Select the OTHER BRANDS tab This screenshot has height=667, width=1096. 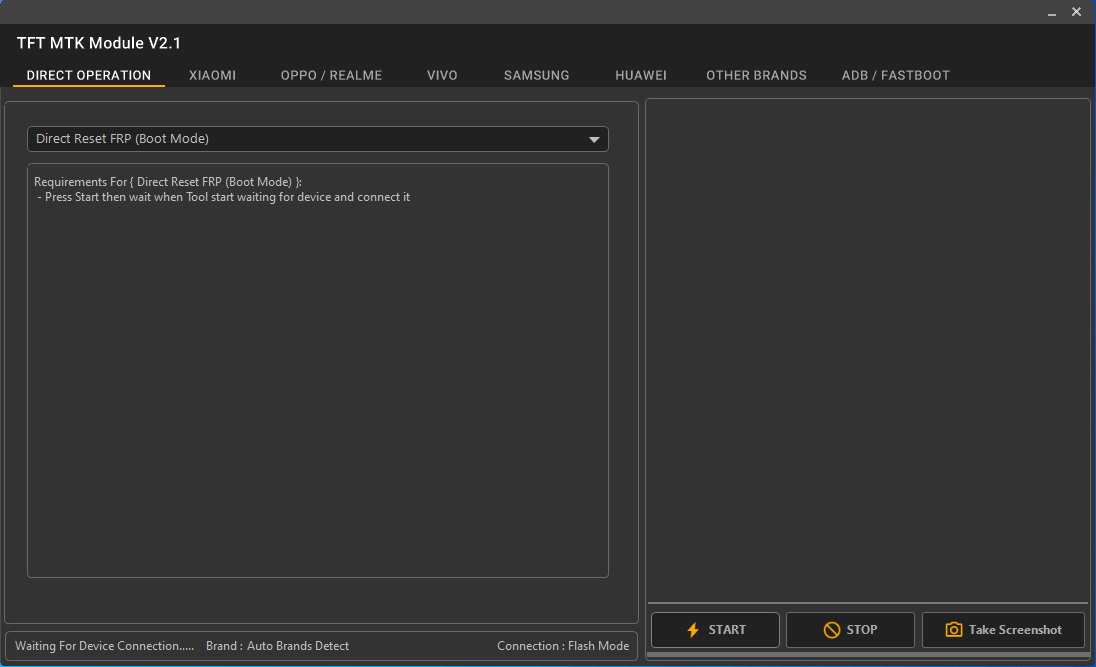click(756, 75)
